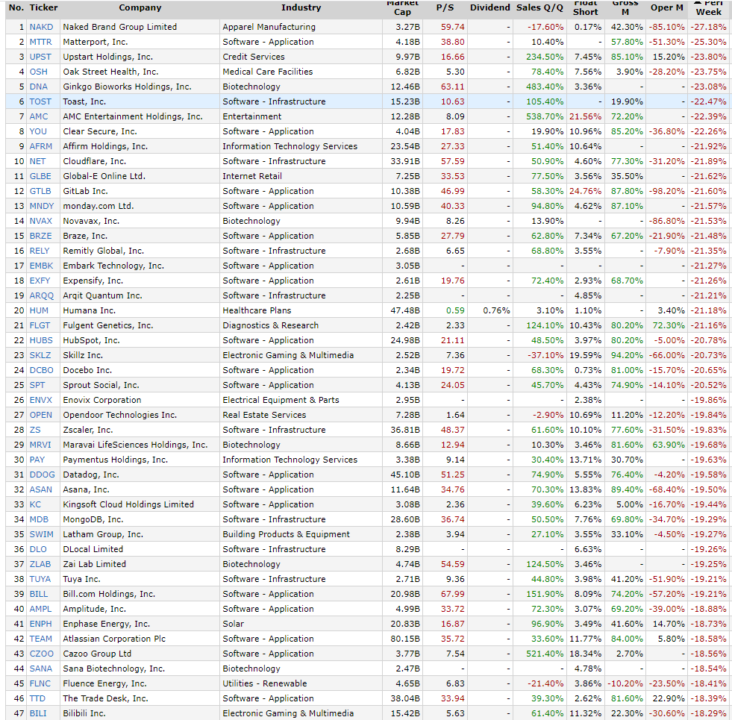Image resolution: width=732 pixels, height=720 pixels.
Task: Open GTLB ticker link
Action: tap(40, 191)
